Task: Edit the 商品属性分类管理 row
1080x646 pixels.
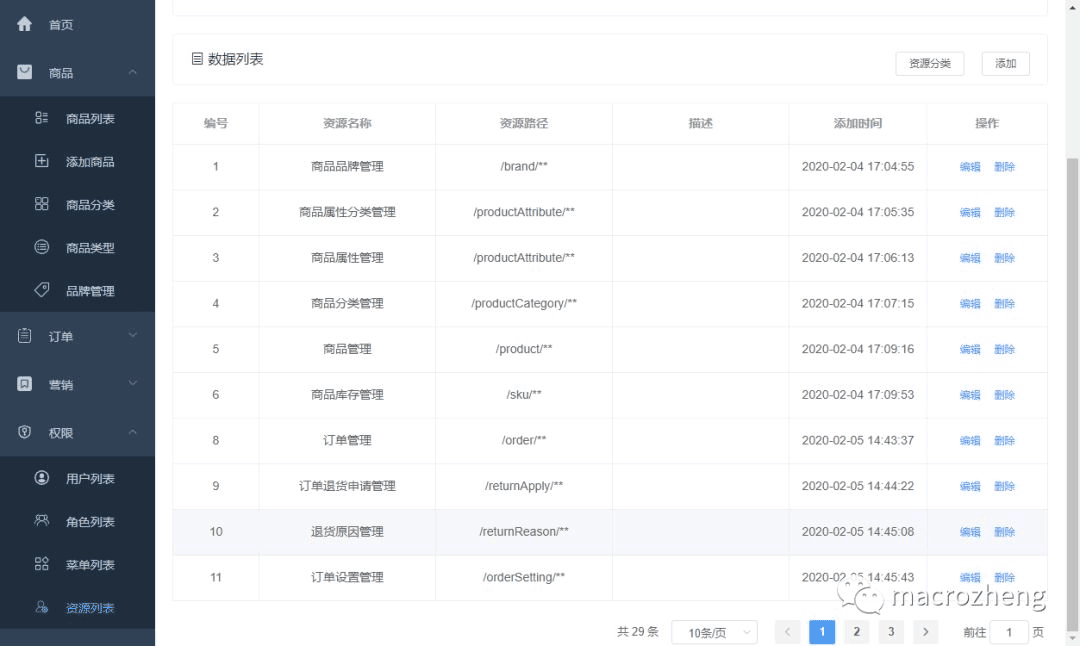Action: click(x=970, y=212)
